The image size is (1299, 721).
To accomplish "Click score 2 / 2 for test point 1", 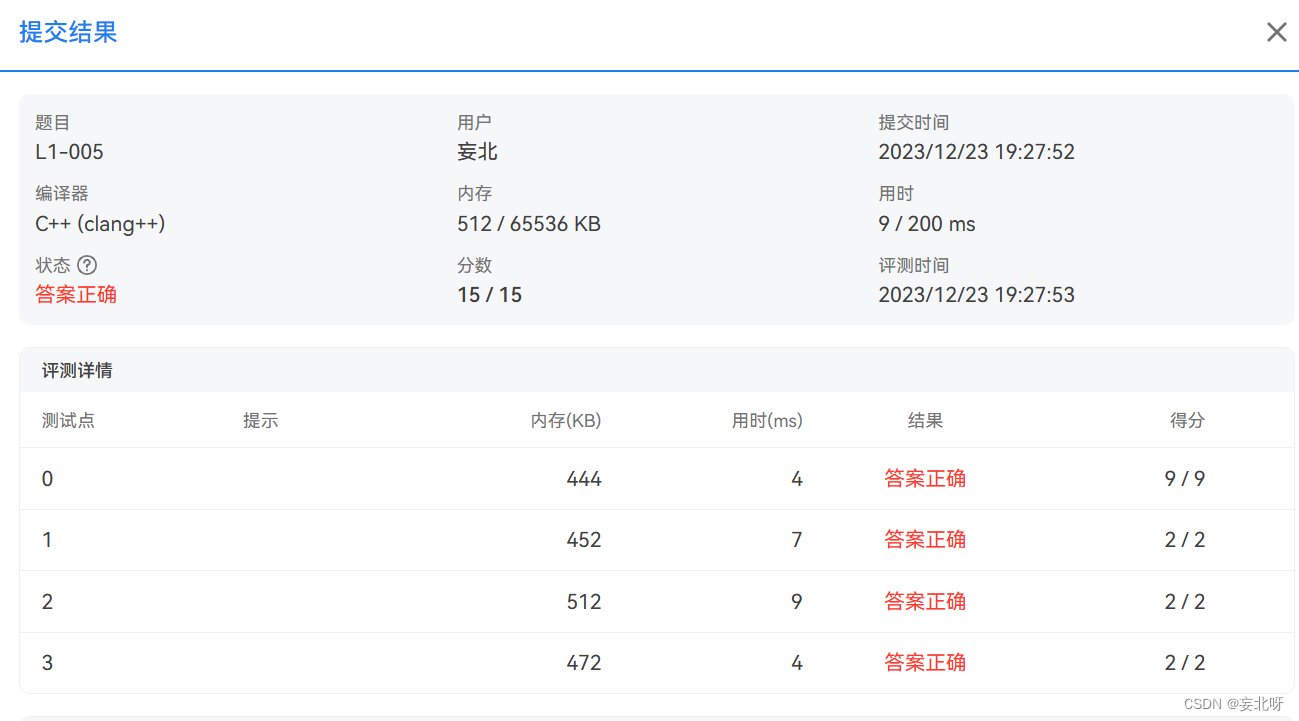I will click(x=1185, y=540).
